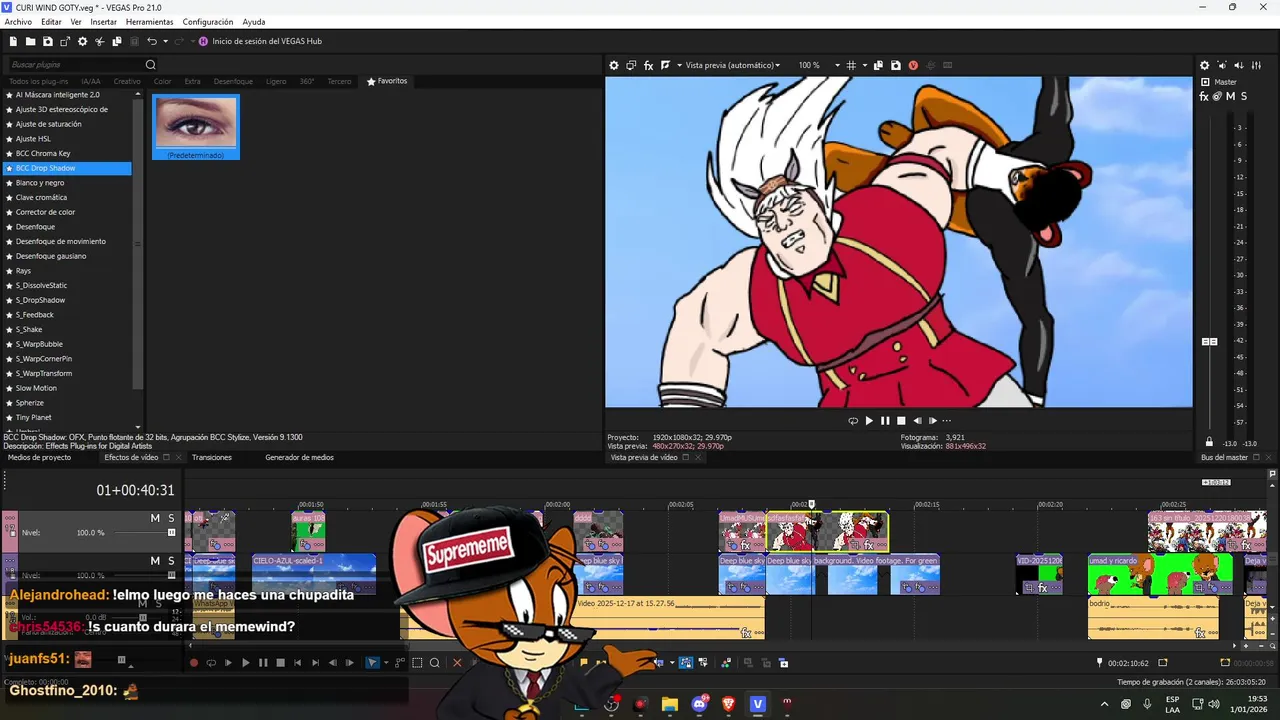This screenshot has height=720, width=1280.
Task: Solo the second video track
Action: click(x=171, y=561)
